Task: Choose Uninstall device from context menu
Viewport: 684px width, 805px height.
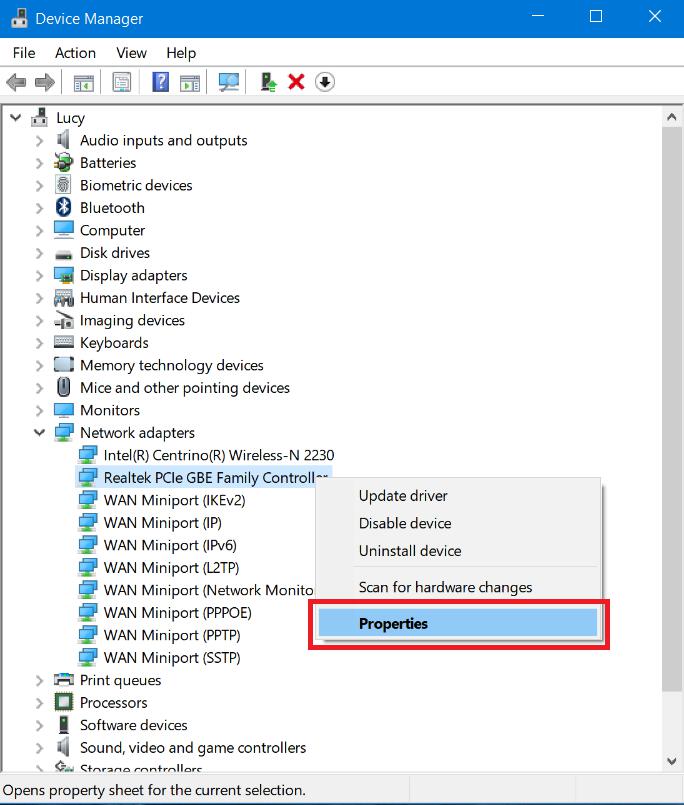Action: 459,551
